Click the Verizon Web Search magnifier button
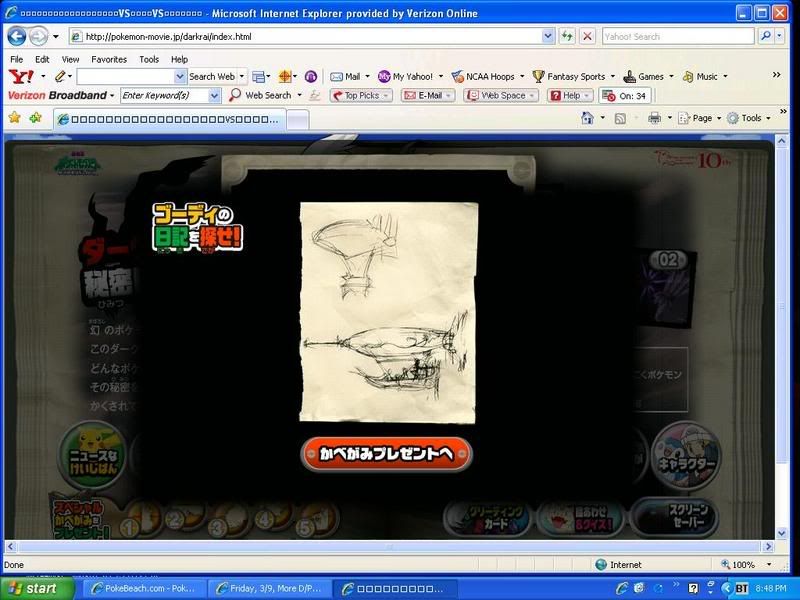 point(260,95)
